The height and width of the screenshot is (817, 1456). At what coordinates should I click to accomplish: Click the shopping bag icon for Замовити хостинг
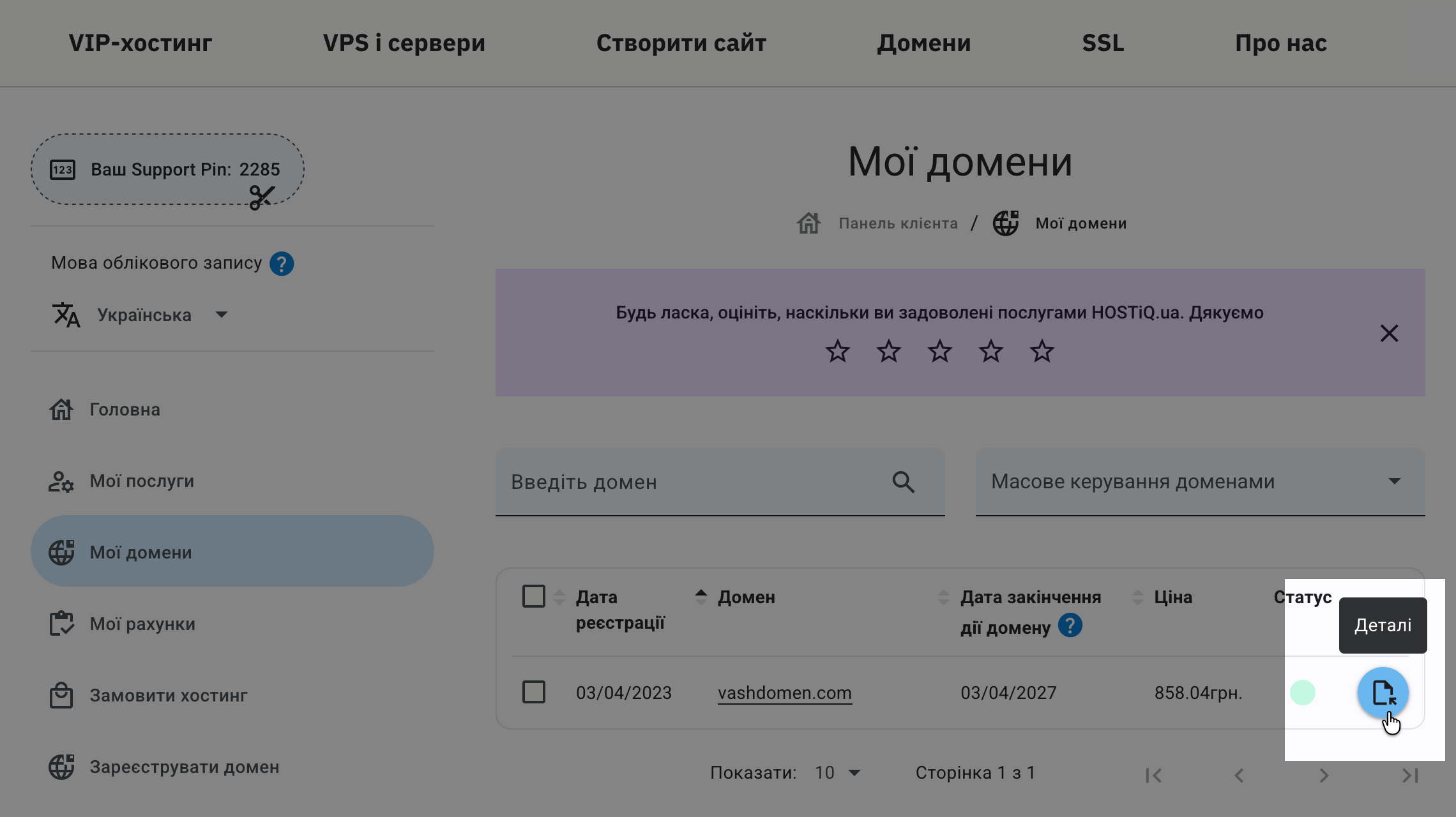point(61,695)
